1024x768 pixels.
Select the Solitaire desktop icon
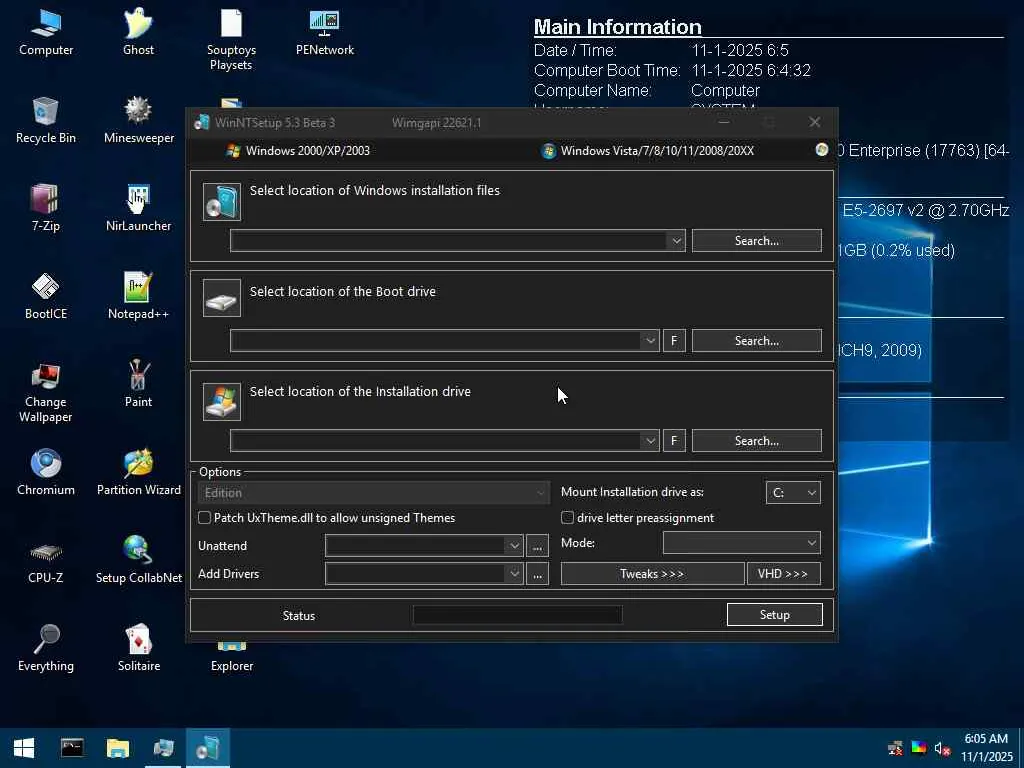coord(138,649)
